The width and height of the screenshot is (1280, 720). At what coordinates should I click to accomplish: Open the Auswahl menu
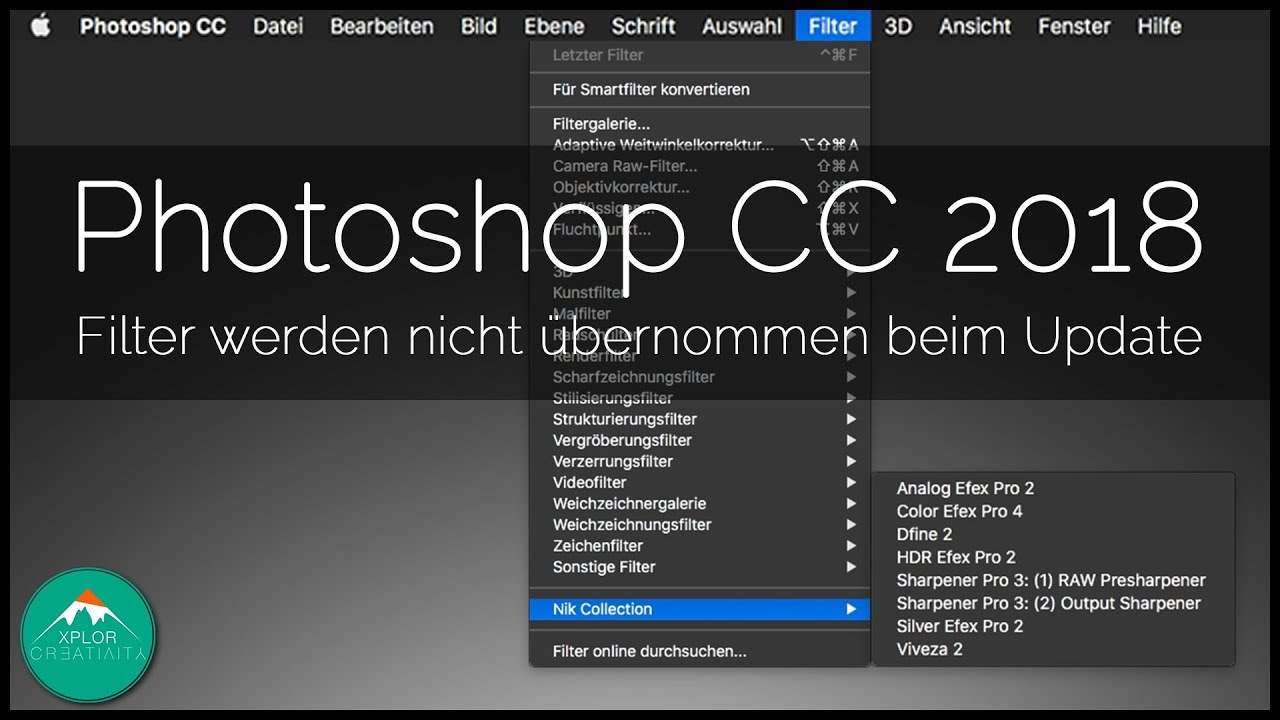pos(742,26)
